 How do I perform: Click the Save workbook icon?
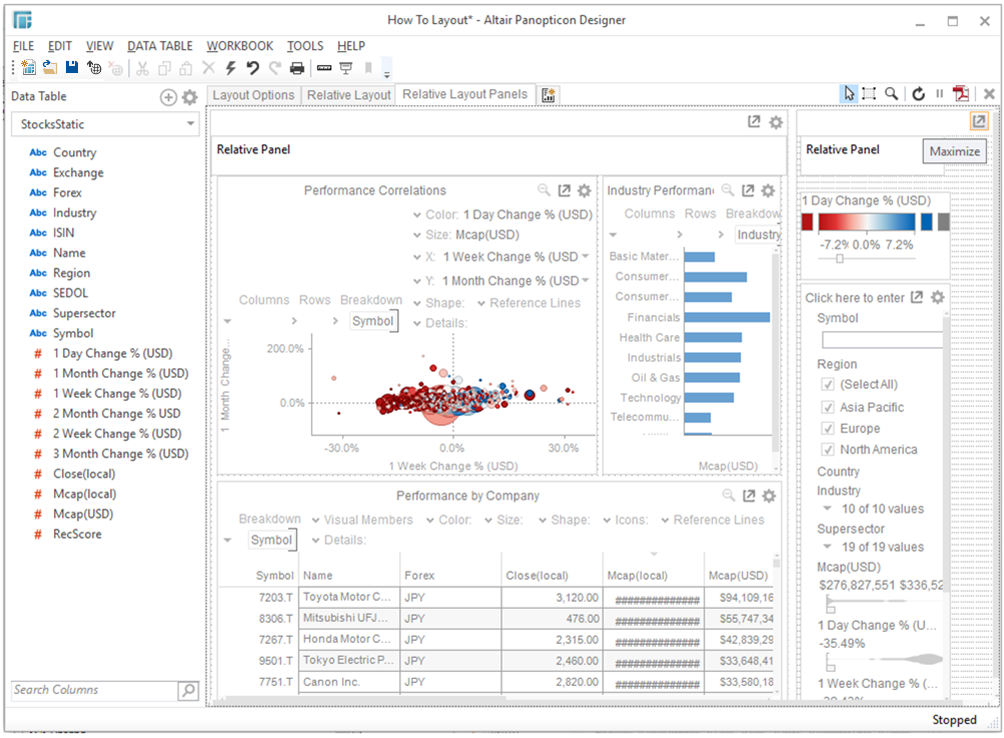point(72,68)
